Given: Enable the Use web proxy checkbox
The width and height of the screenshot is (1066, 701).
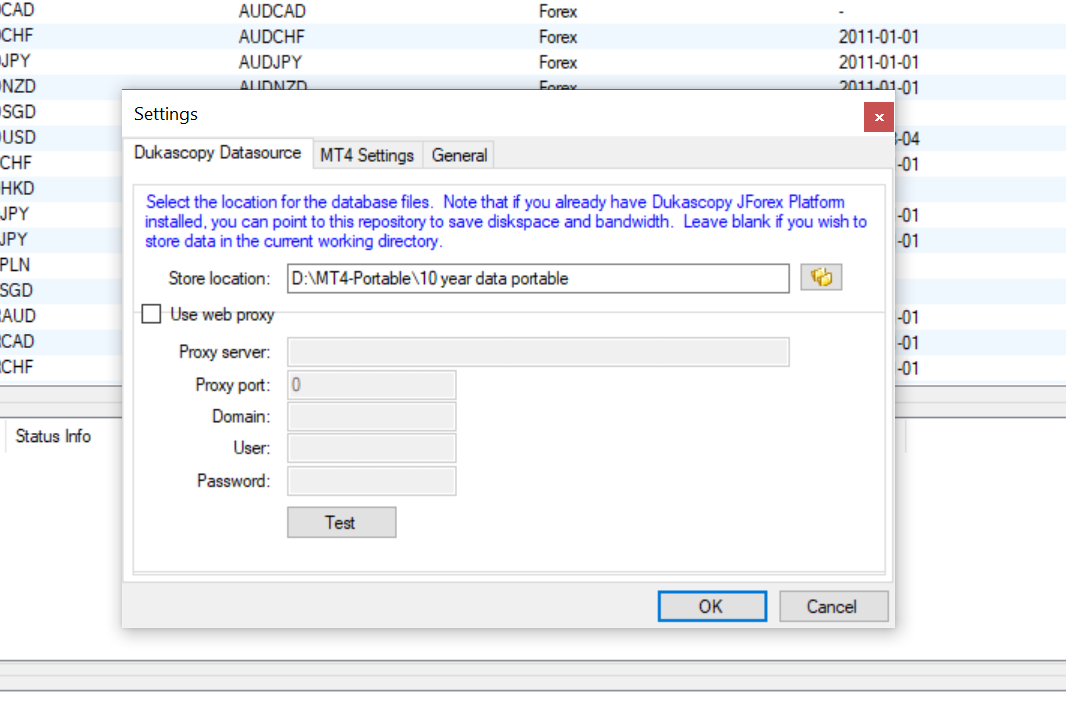Looking at the screenshot, I should (x=151, y=314).
